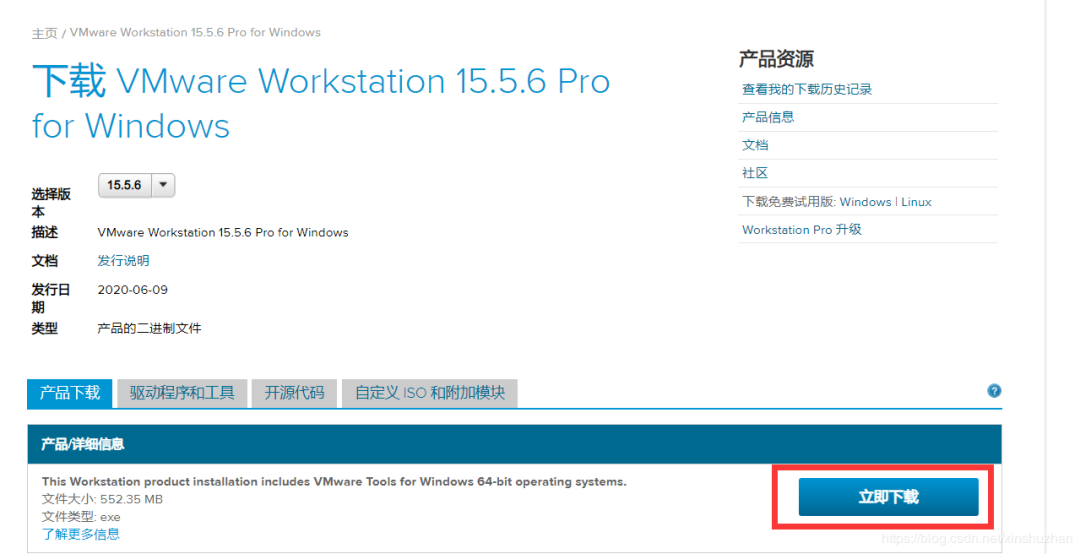Open the 文档 link under 产品资源
Image resolution: width=1080 pixels, height=554 pixels.
755,145
